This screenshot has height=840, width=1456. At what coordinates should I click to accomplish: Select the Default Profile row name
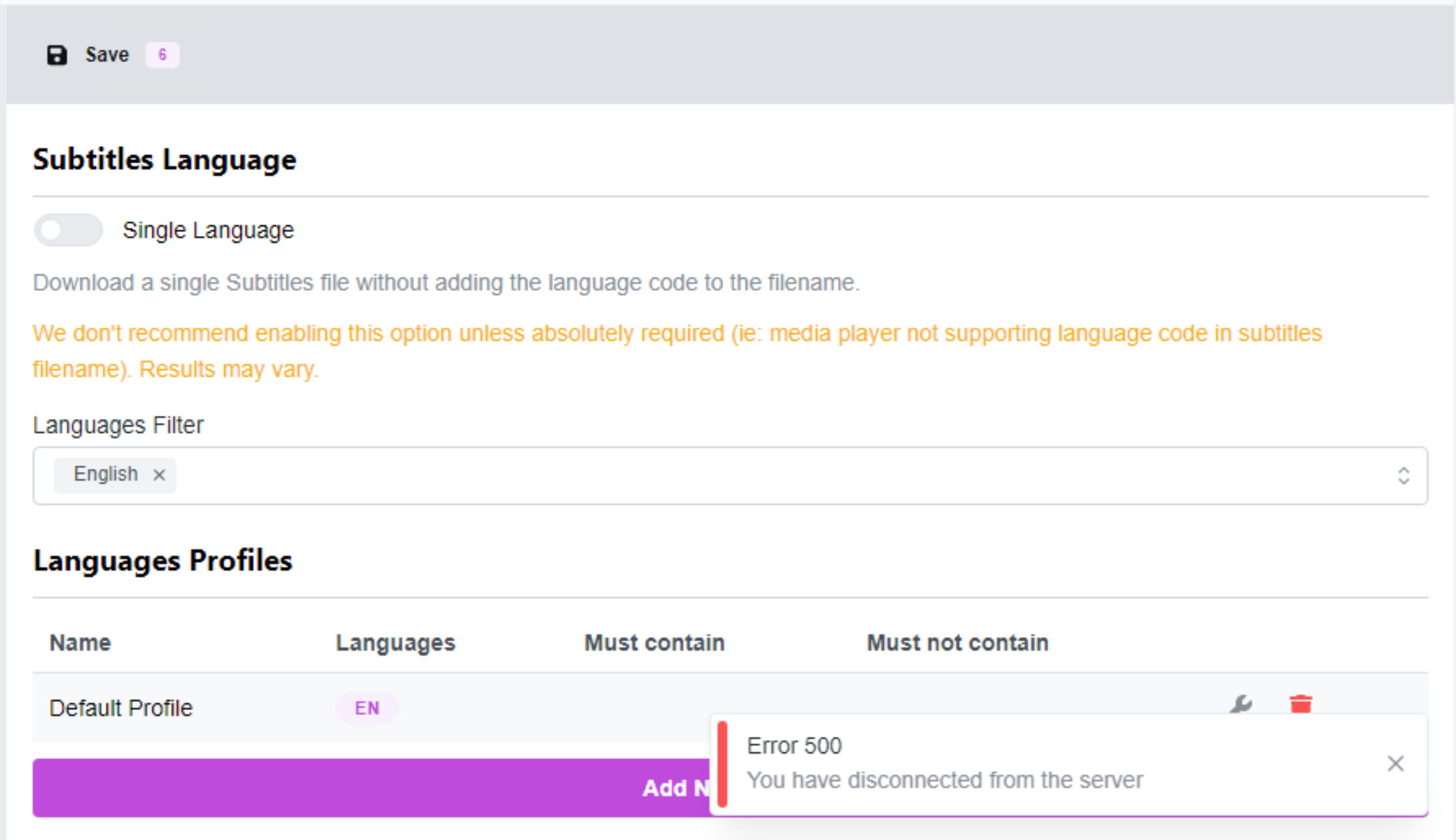(120, 707)
